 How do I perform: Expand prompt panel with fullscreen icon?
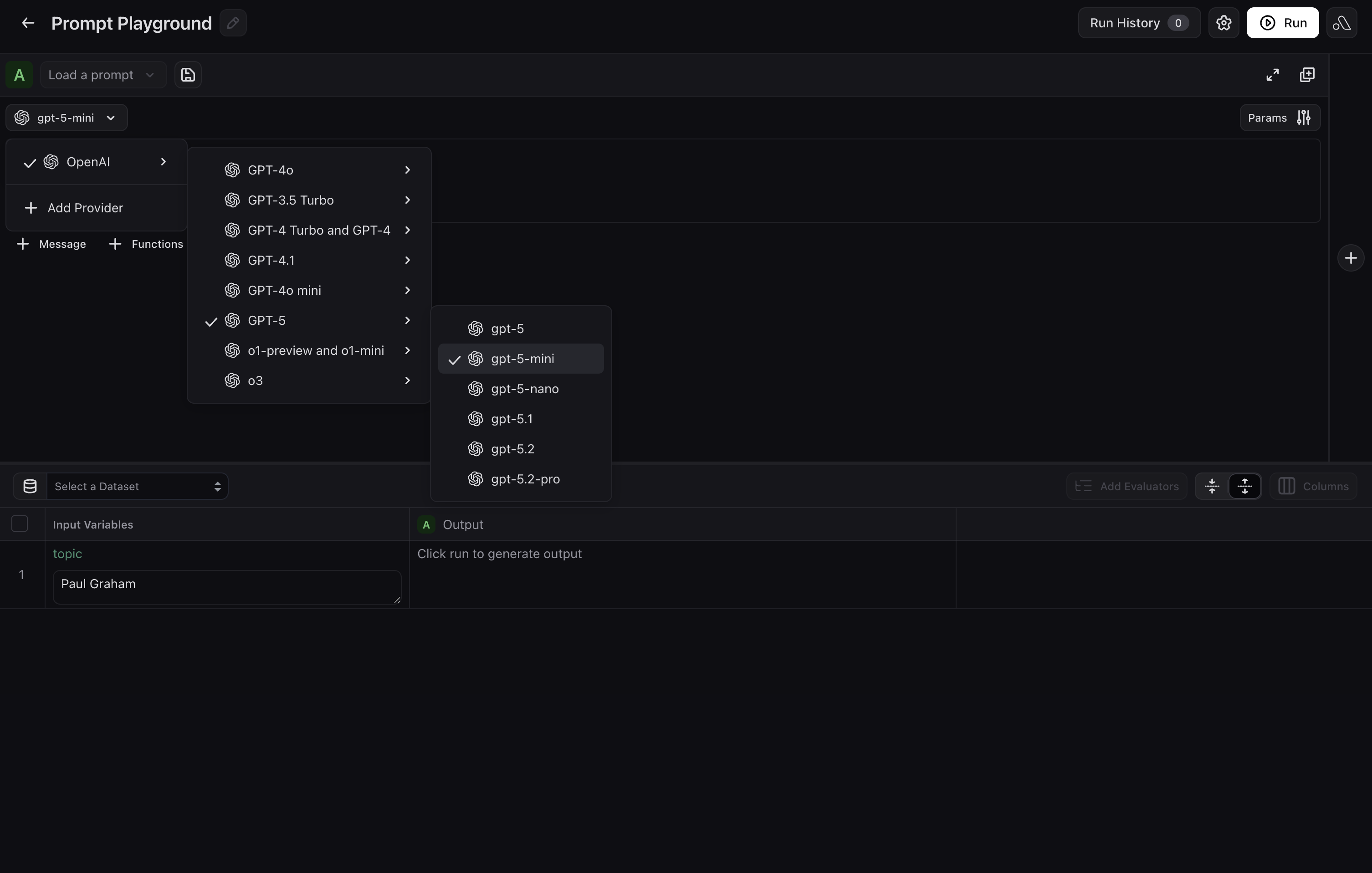coord(1272,75)
